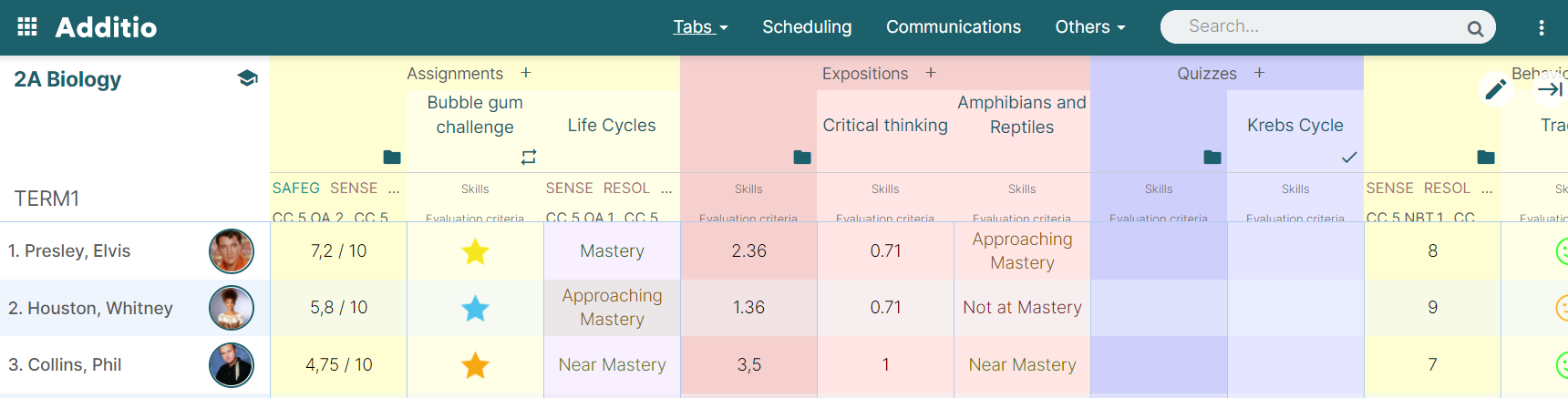
Task: Expand the Others dropdown
Action: [x=1090, y=27]
